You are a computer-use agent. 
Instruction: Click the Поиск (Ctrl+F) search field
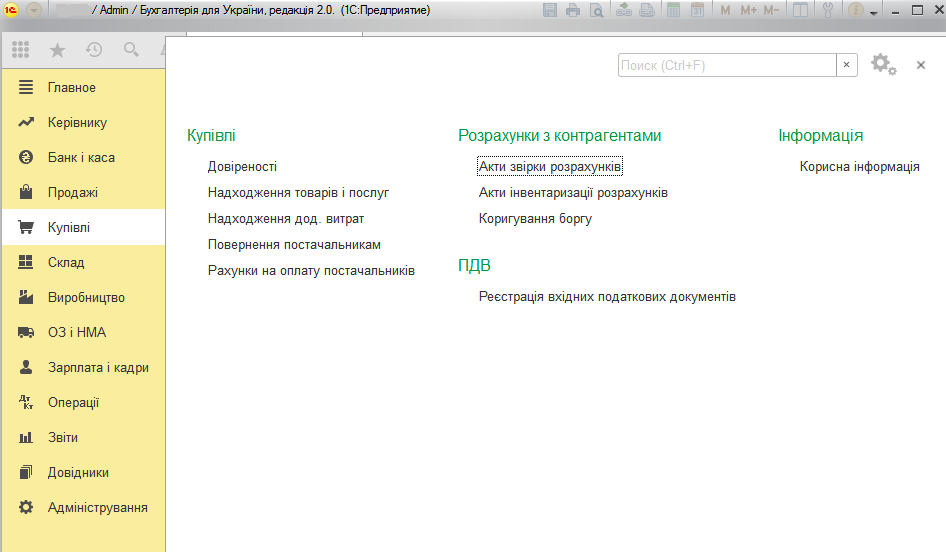pyautogui.click(x=727, y=65)
